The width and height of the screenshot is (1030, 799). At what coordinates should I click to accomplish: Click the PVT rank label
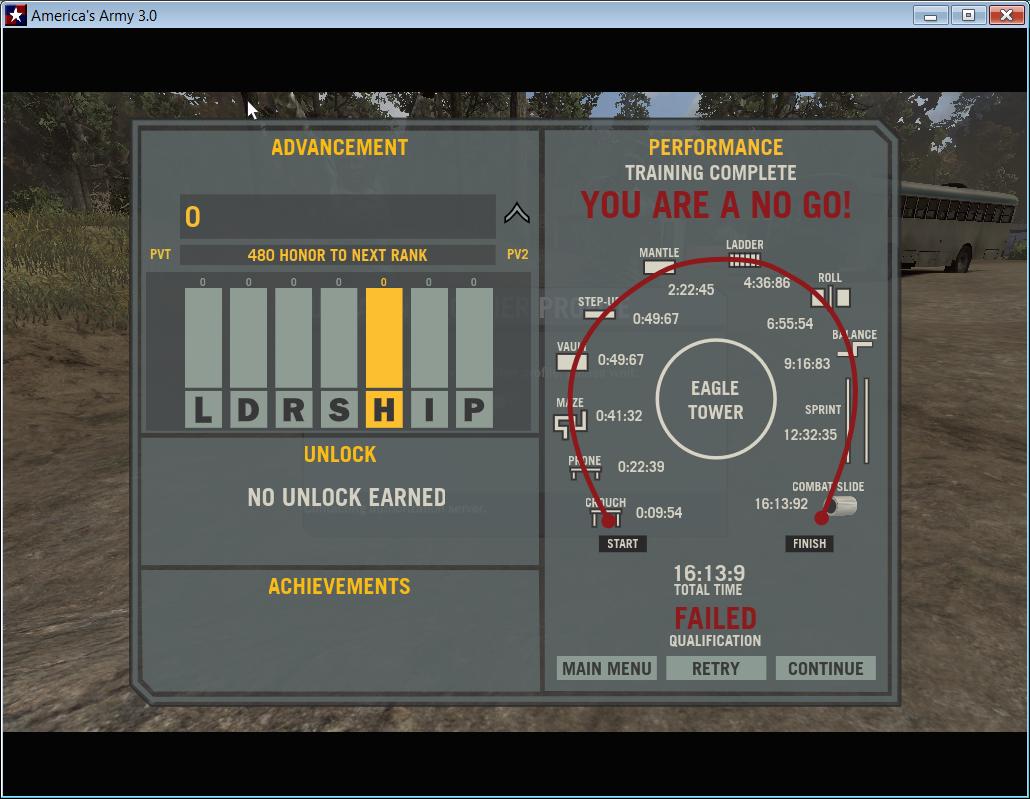[160, 254]
